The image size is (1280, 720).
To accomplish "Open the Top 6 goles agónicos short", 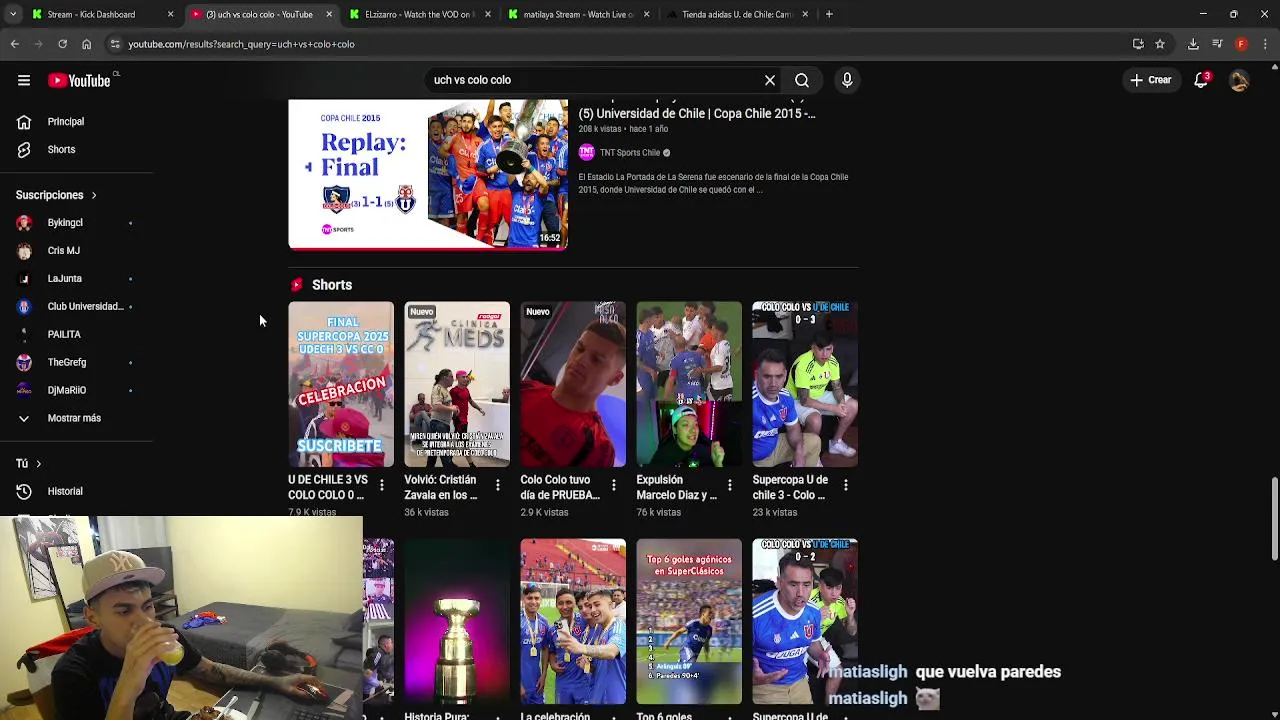I will [x=689, y=622].
